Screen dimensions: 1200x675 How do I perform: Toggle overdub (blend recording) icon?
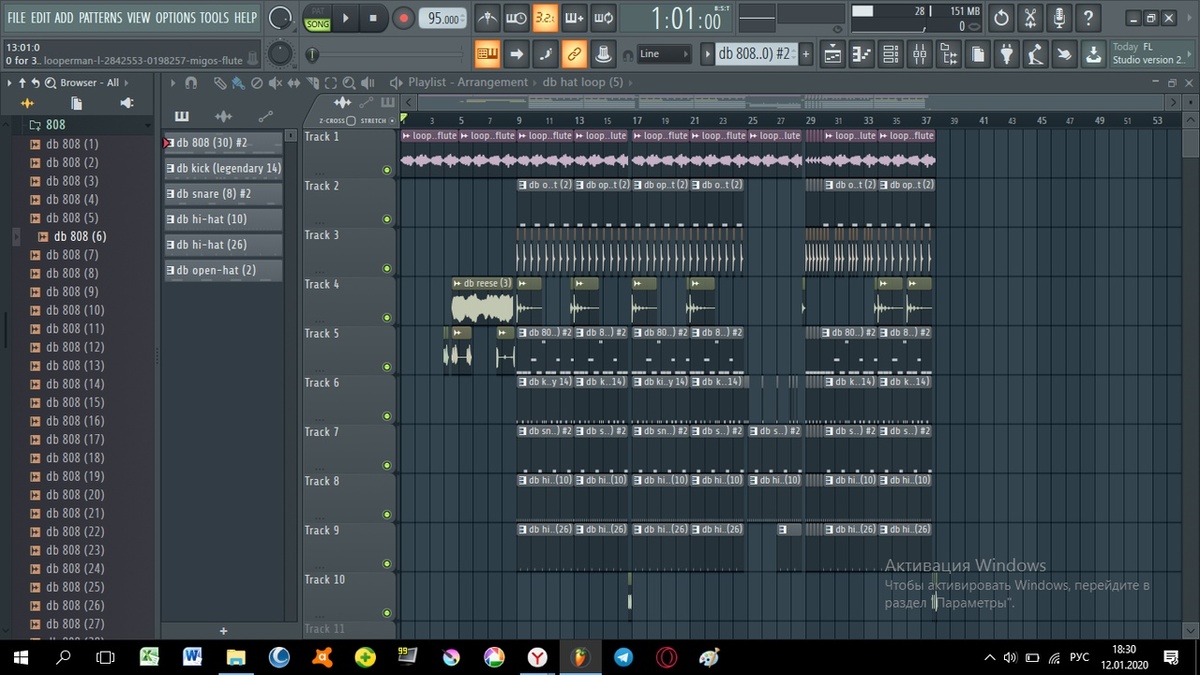574,18
